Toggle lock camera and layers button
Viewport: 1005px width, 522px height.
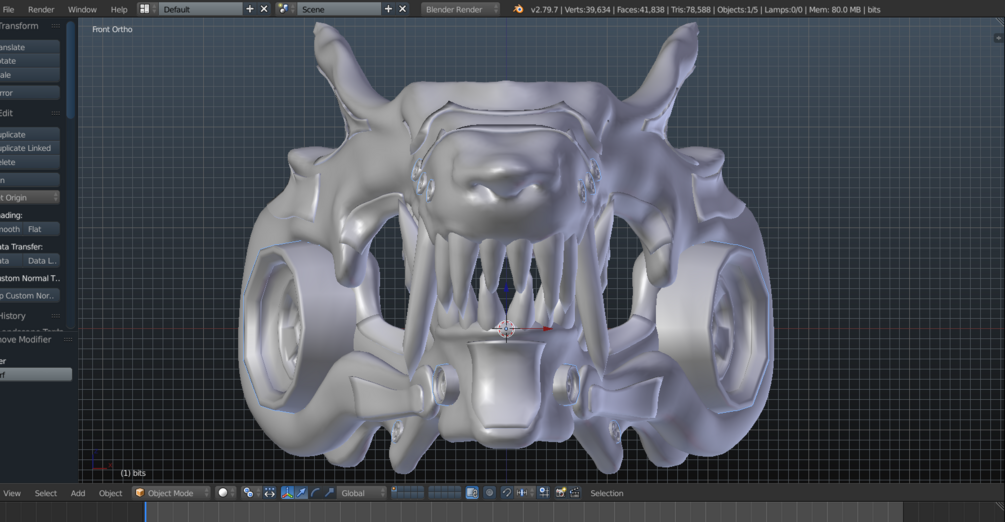point(472,493)
